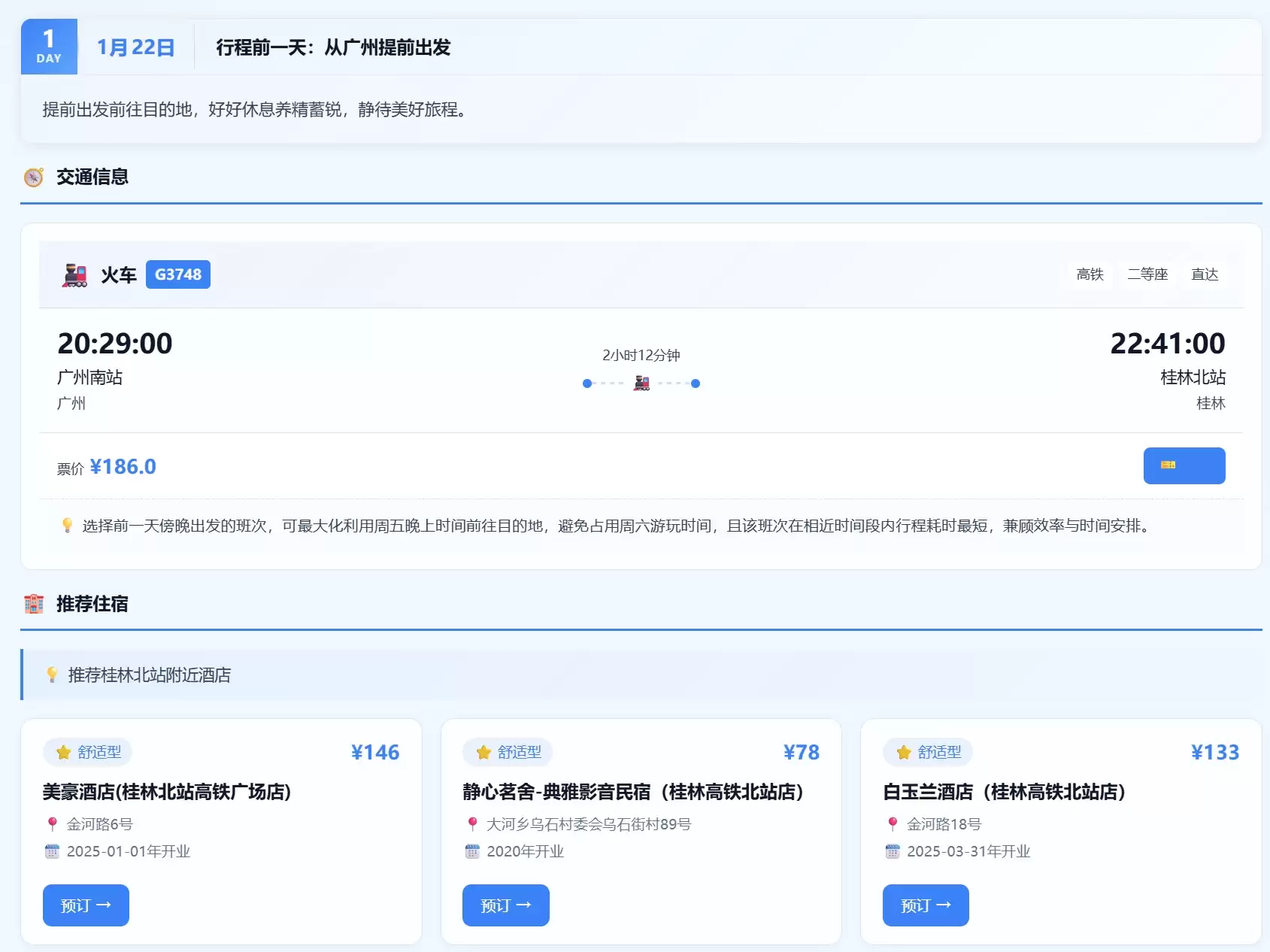
Task: Click the lightbulb icon by 推荐桂林北站附近酒店
Action: point(52,675)
